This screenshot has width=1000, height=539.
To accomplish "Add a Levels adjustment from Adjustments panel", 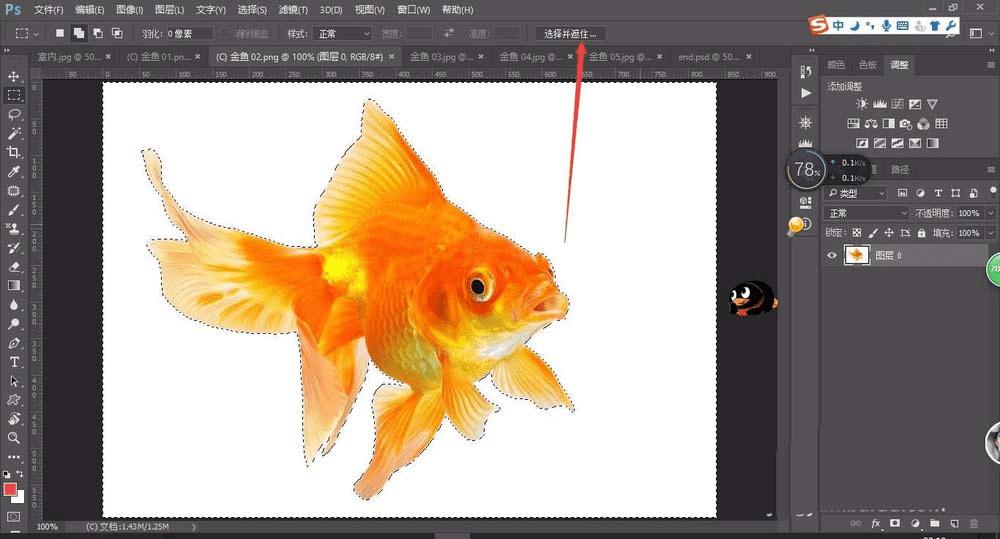I will coord(879,104).
